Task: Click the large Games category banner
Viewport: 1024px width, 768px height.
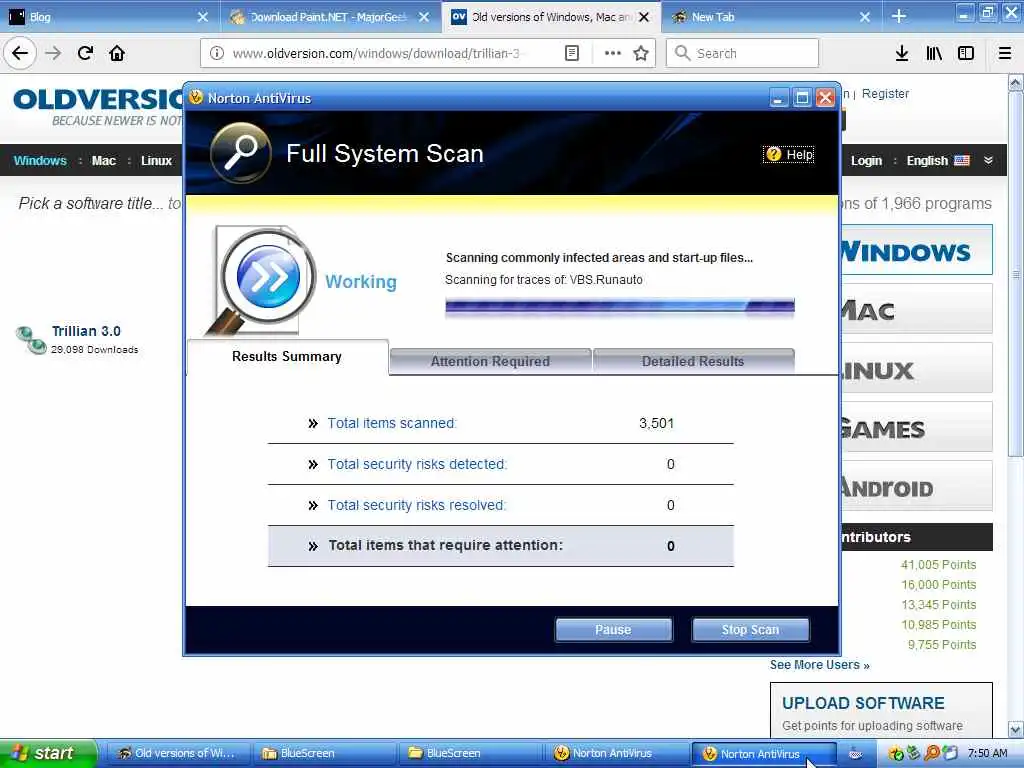Action: click(916, 427)
